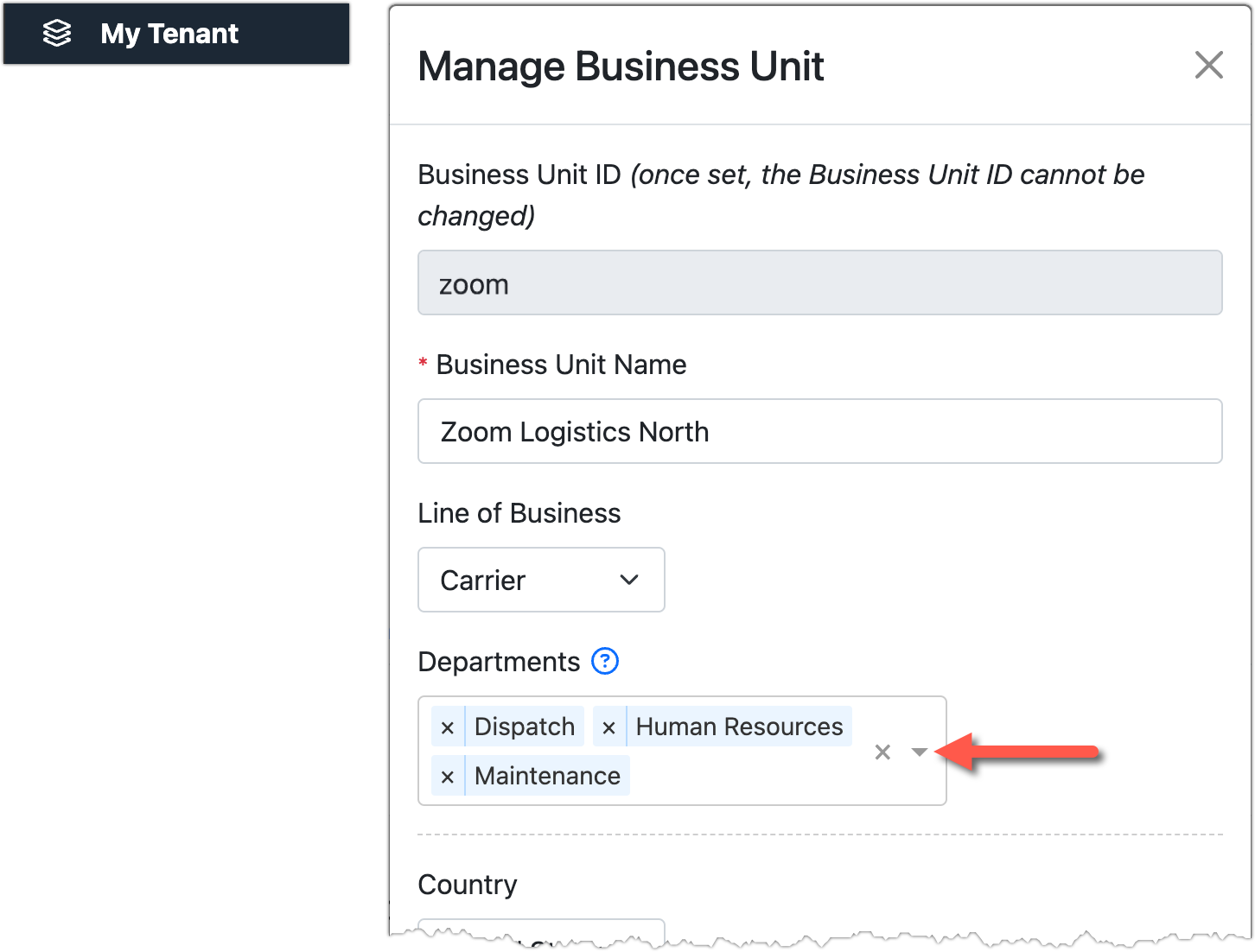Image resolution: width=1255 pixels, height=952 pixels.
Task: Remove the Human Resources department tag
Action: pos(609,727)
